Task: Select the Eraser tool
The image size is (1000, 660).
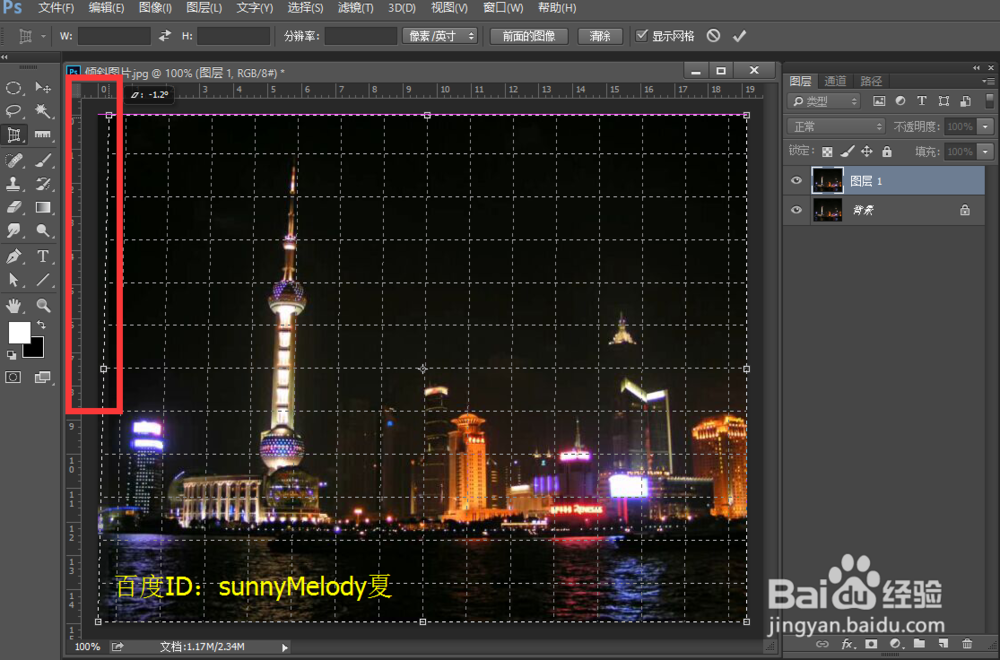Action: click(x=13, y=207)
